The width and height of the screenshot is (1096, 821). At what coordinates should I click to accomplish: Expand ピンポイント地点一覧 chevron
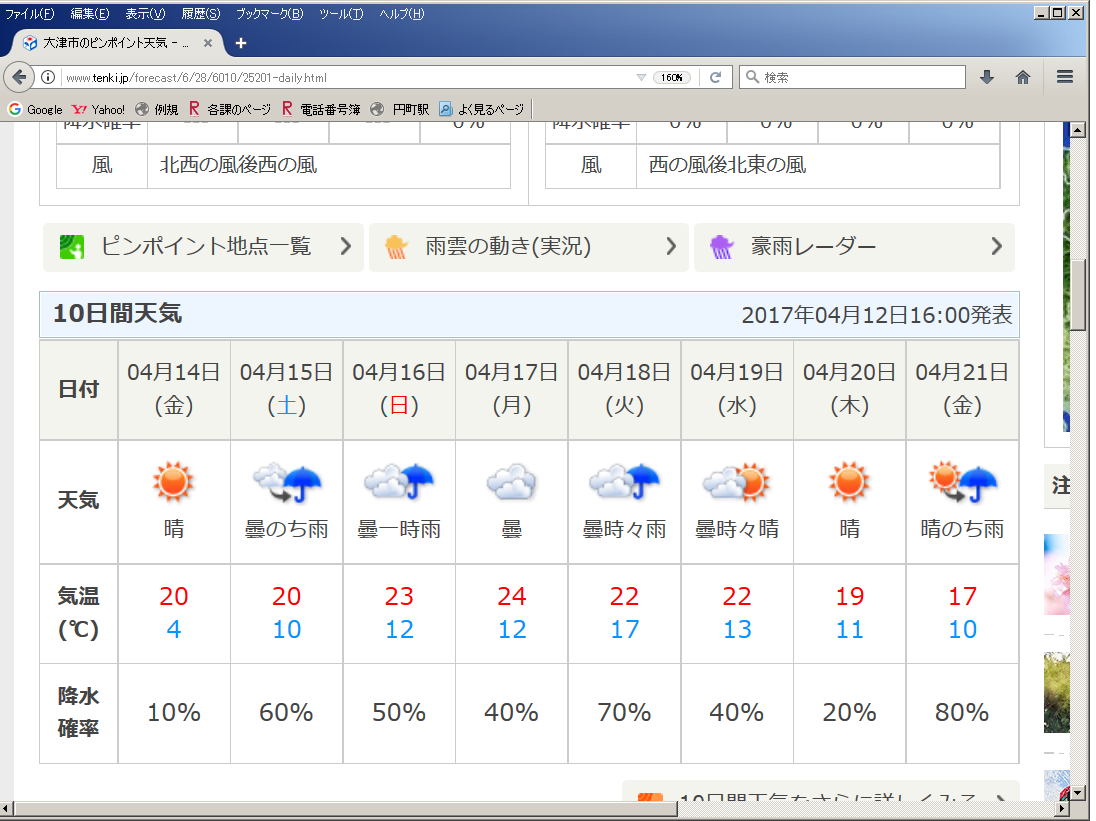pos(345,246)
